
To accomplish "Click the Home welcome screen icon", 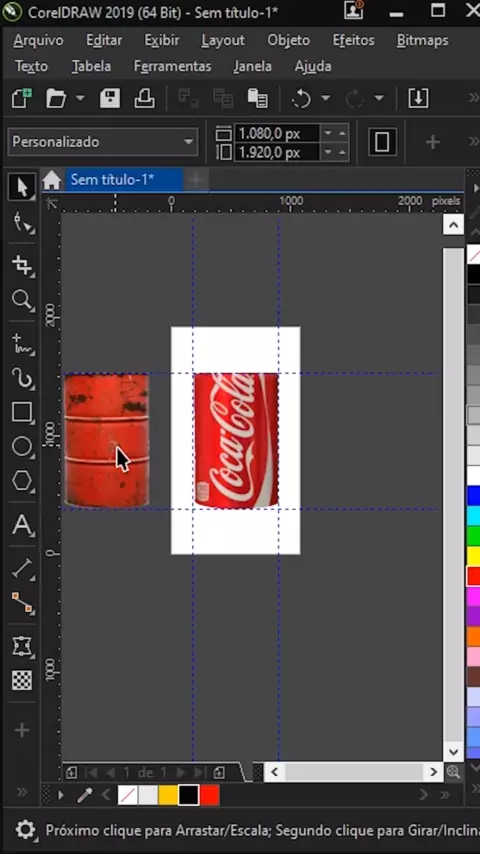I will coord(52,180).
